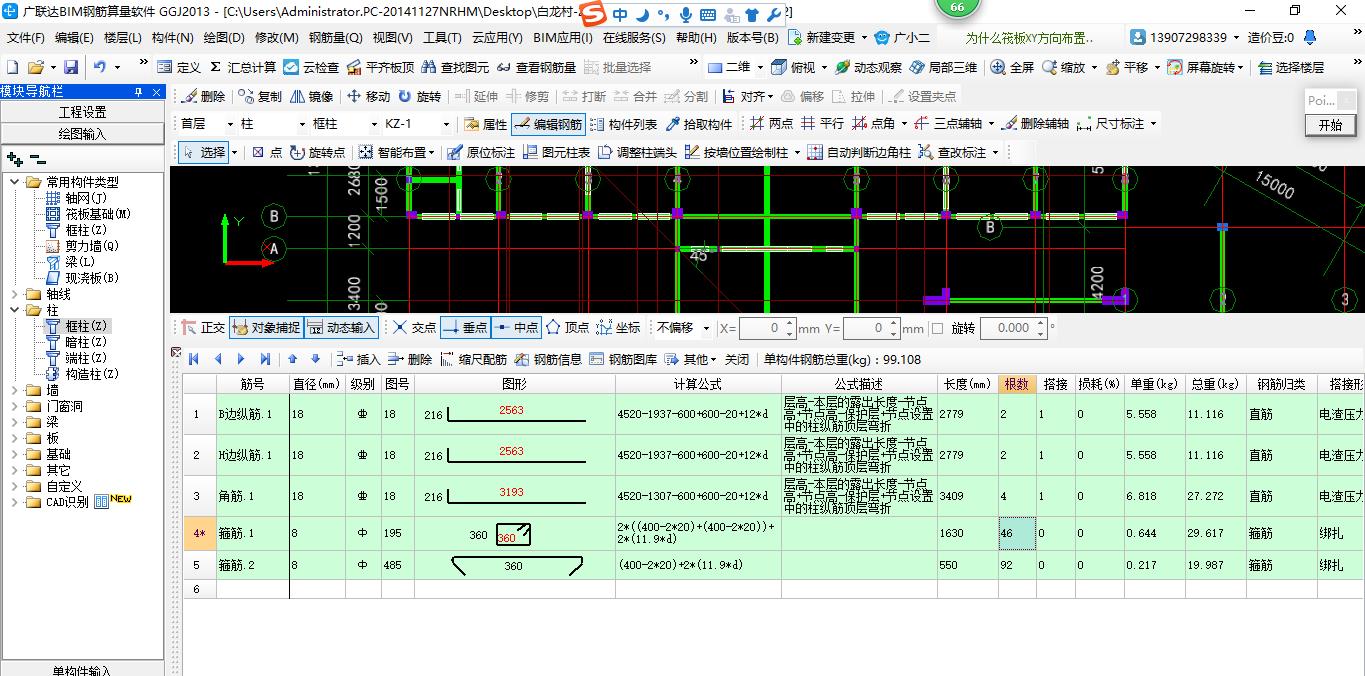
Task: Open the 云应用(Y) menu
Action: pyautogui.click(x=497, y=38)
